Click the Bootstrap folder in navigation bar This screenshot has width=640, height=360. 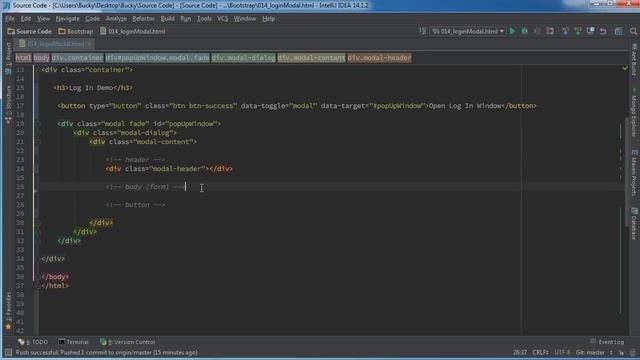pos(76,31)
